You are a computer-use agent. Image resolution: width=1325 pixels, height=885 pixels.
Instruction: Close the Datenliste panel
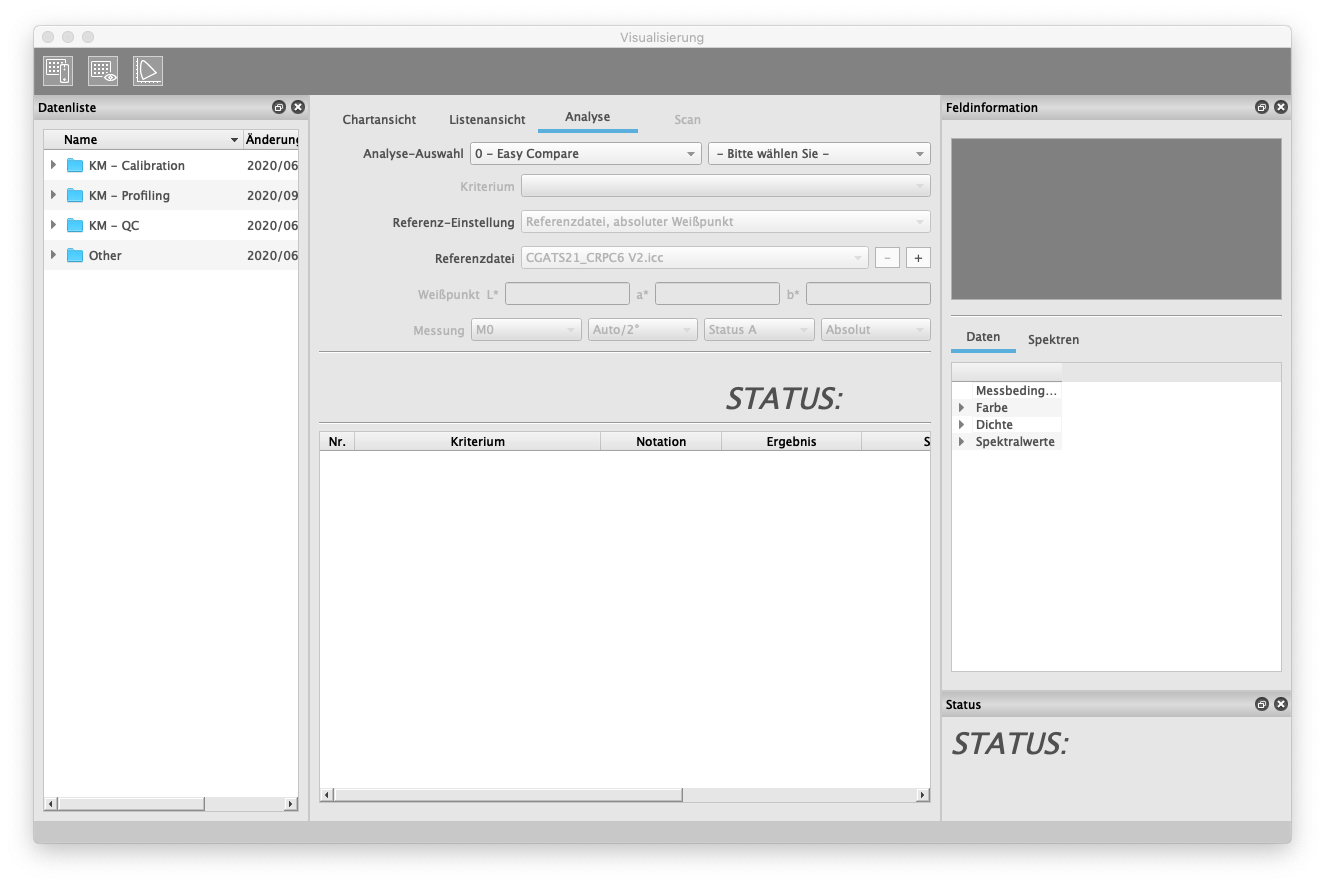tap(298, 107)
